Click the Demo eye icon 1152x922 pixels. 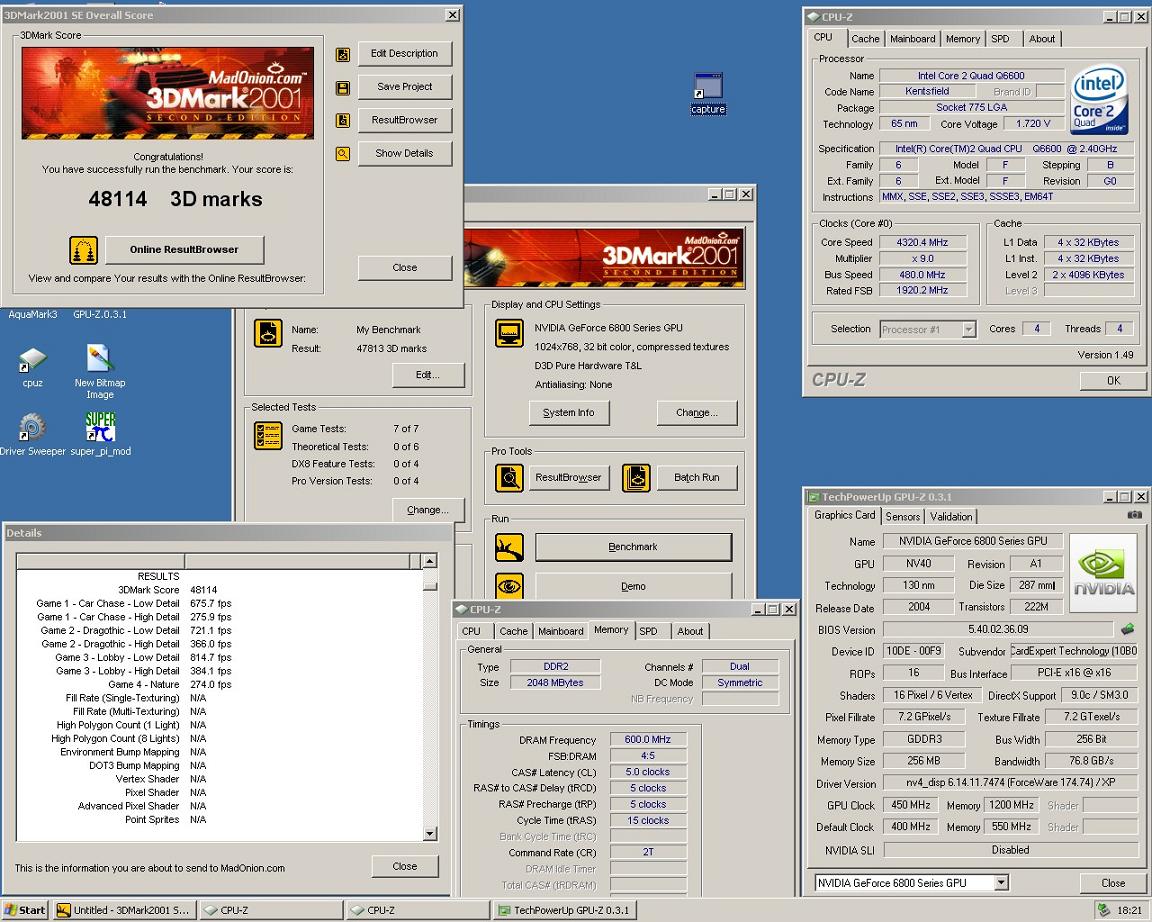(x=509, y=586)
